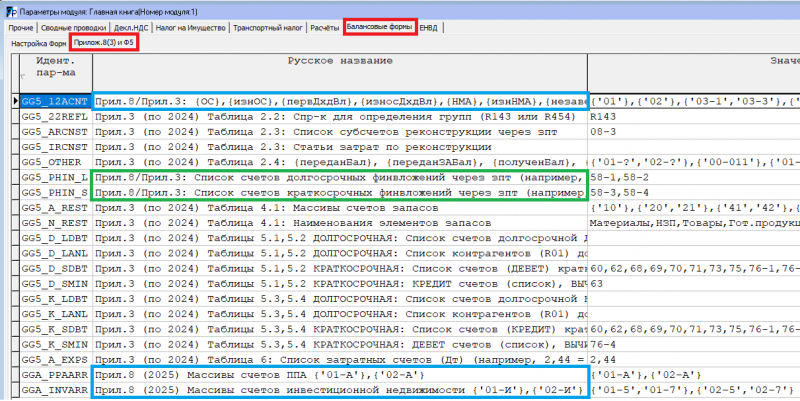
Task: Go to the Транспортный налог tab
Action: point(268,28)
